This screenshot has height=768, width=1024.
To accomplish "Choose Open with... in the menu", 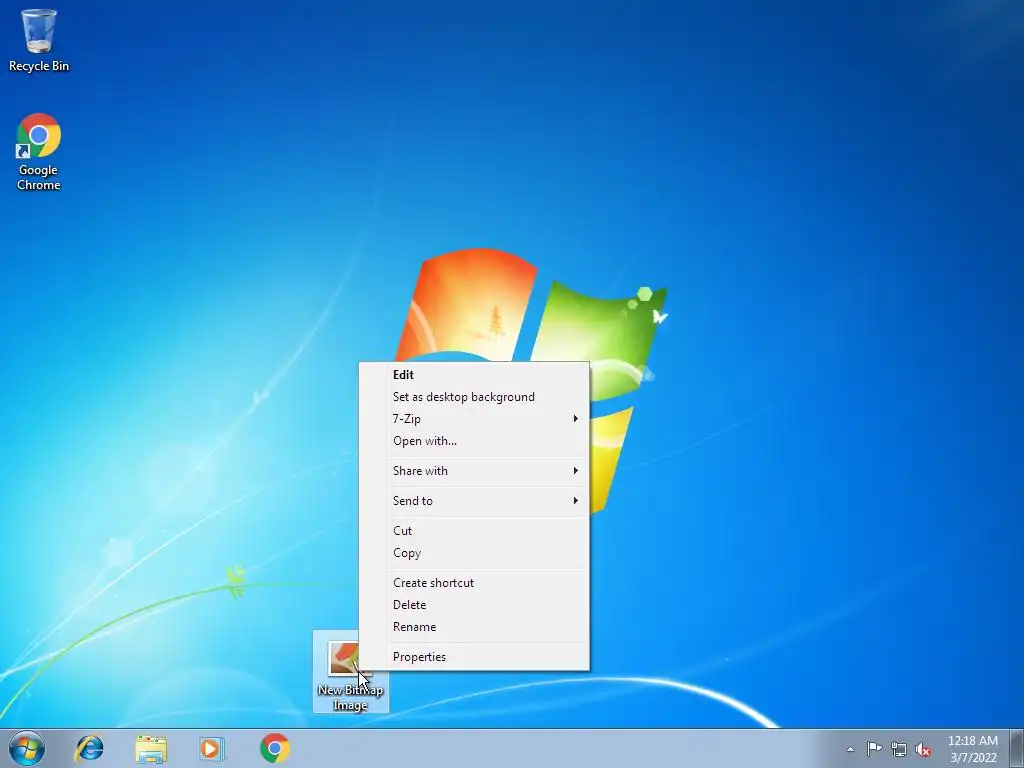I will 474,441.
